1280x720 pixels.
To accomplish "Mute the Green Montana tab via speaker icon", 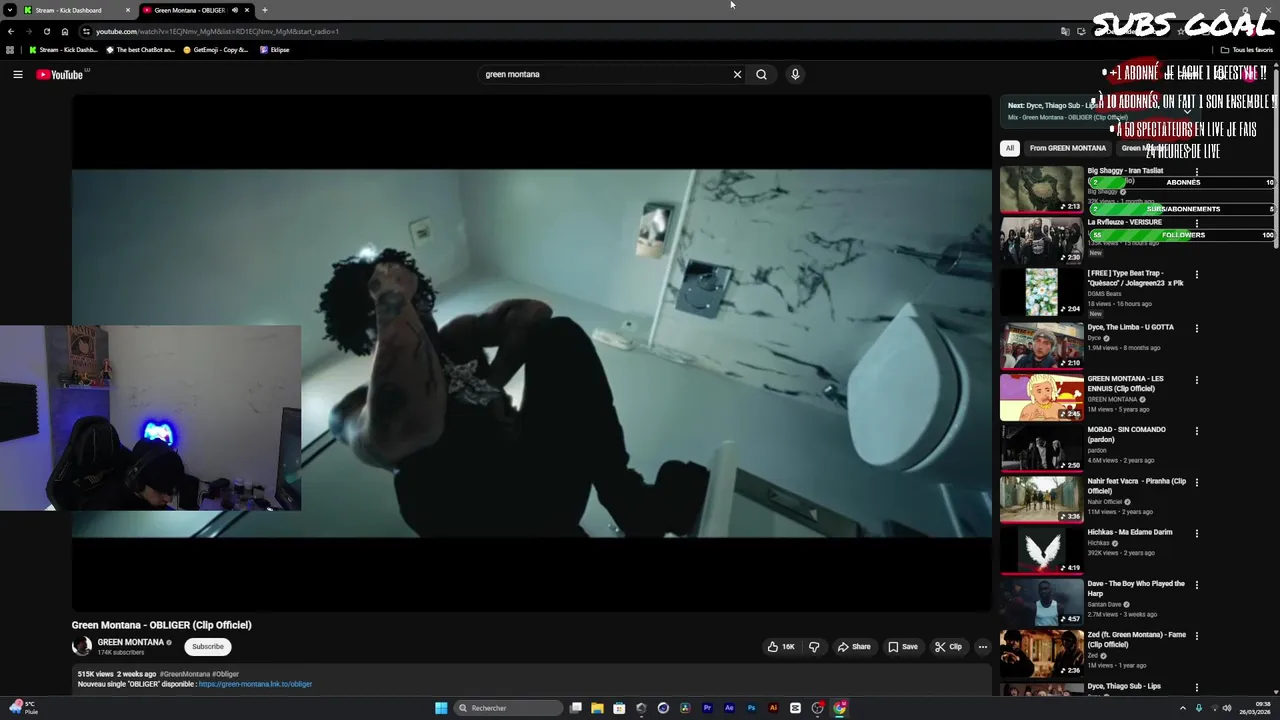I will pos(235,10).
